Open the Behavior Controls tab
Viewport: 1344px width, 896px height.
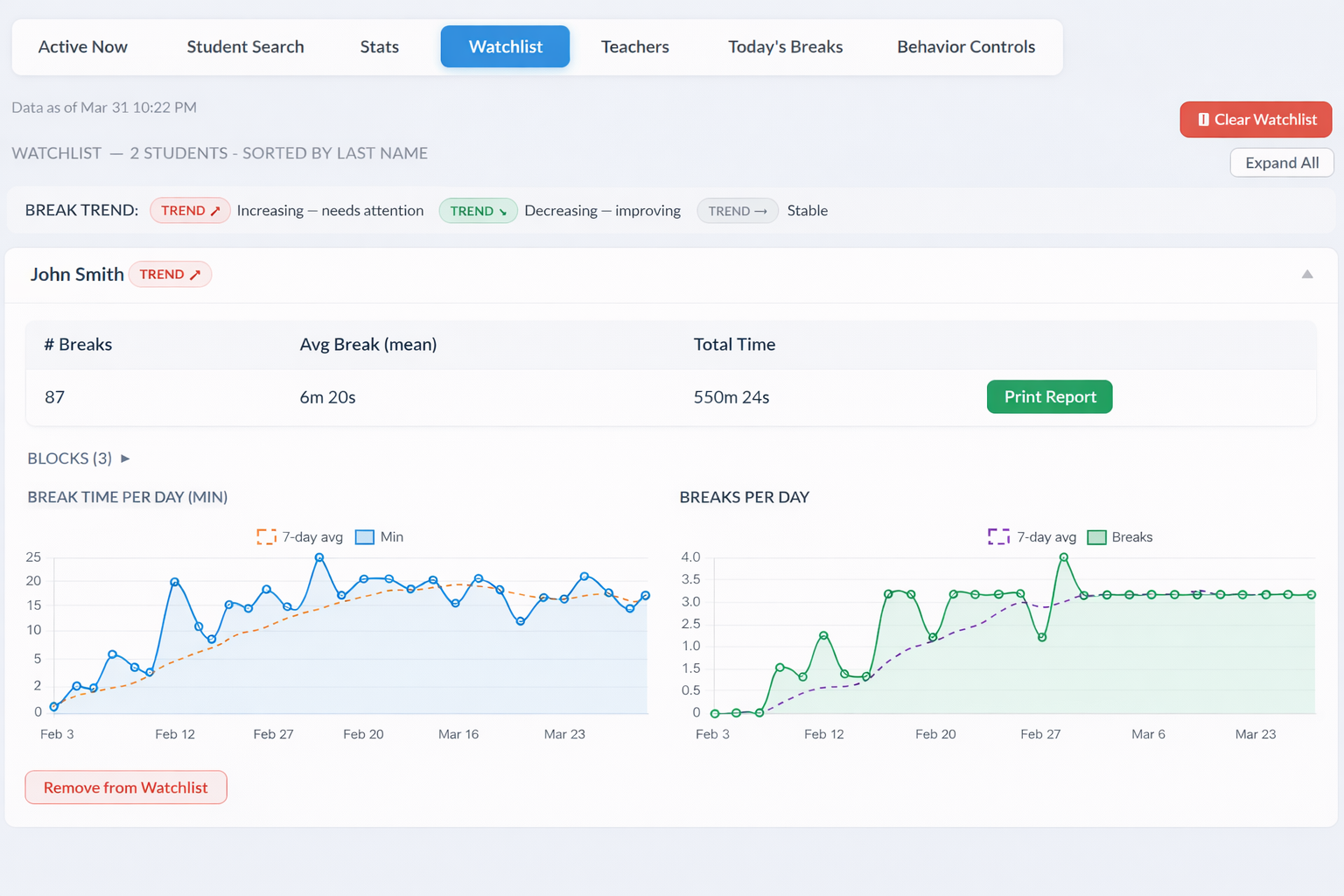tap(965, 46)
